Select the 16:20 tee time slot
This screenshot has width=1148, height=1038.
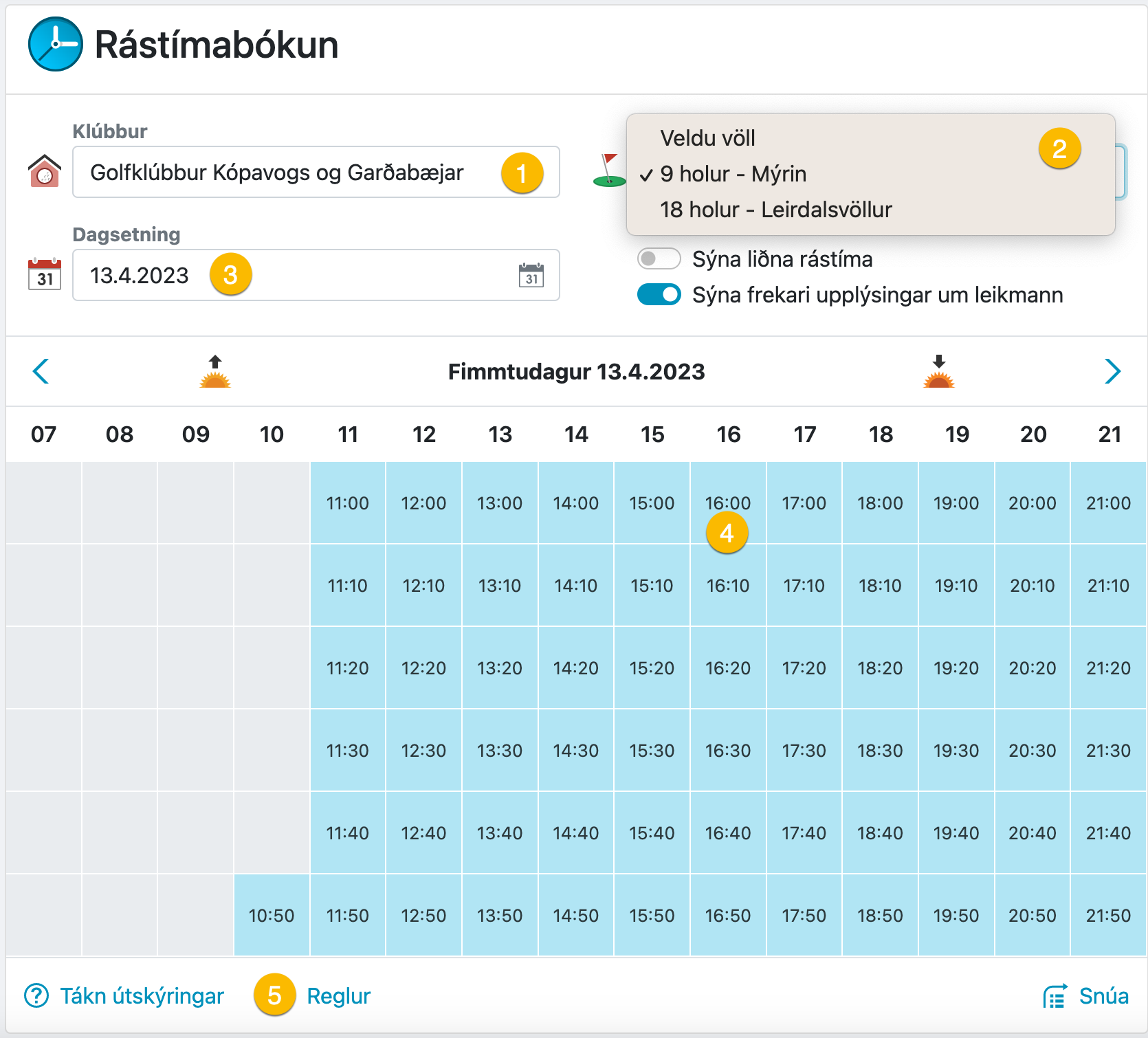[728, 668]
